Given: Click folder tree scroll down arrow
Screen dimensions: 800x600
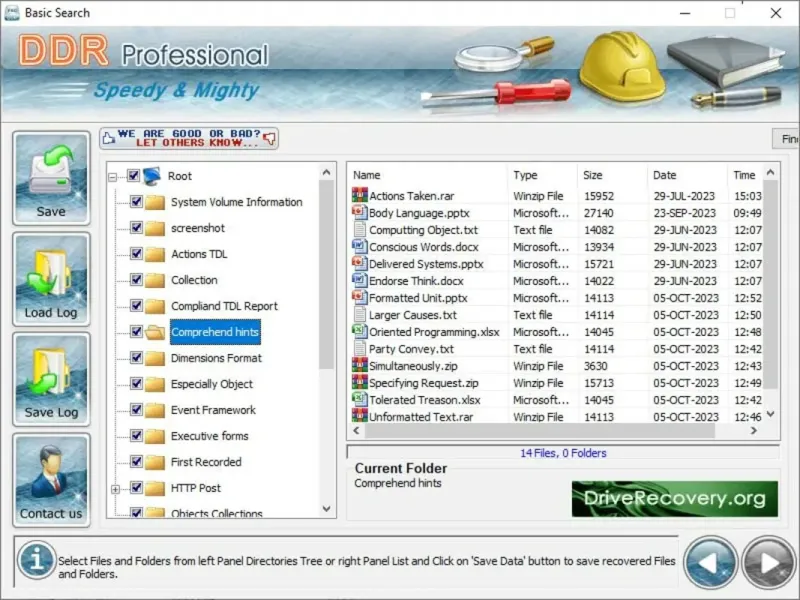Looking at the screenshot, I should point(327,509).
